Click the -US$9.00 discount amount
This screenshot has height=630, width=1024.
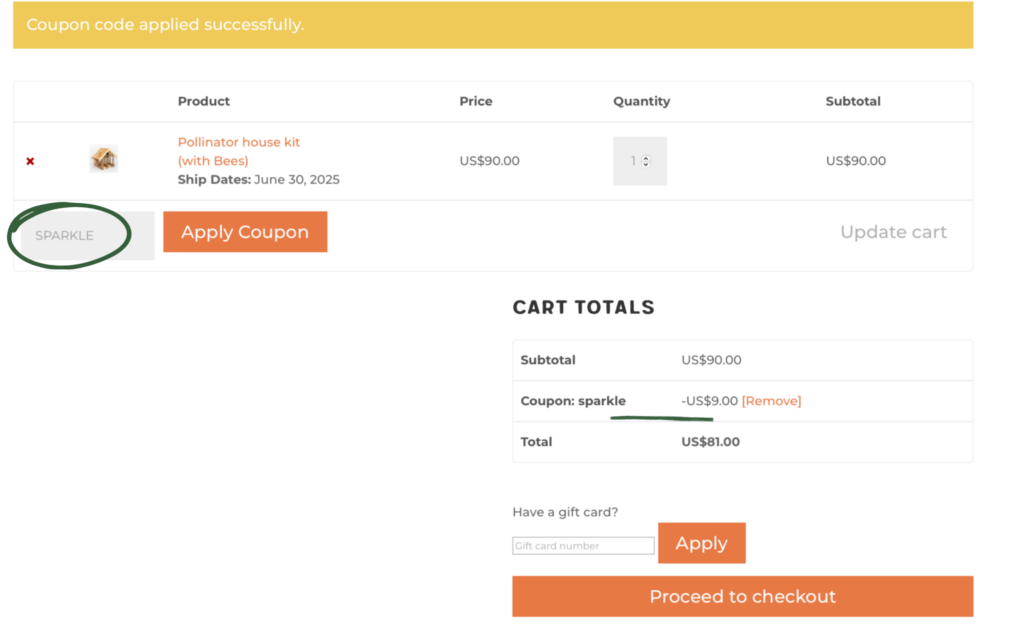tap(709, 401)
